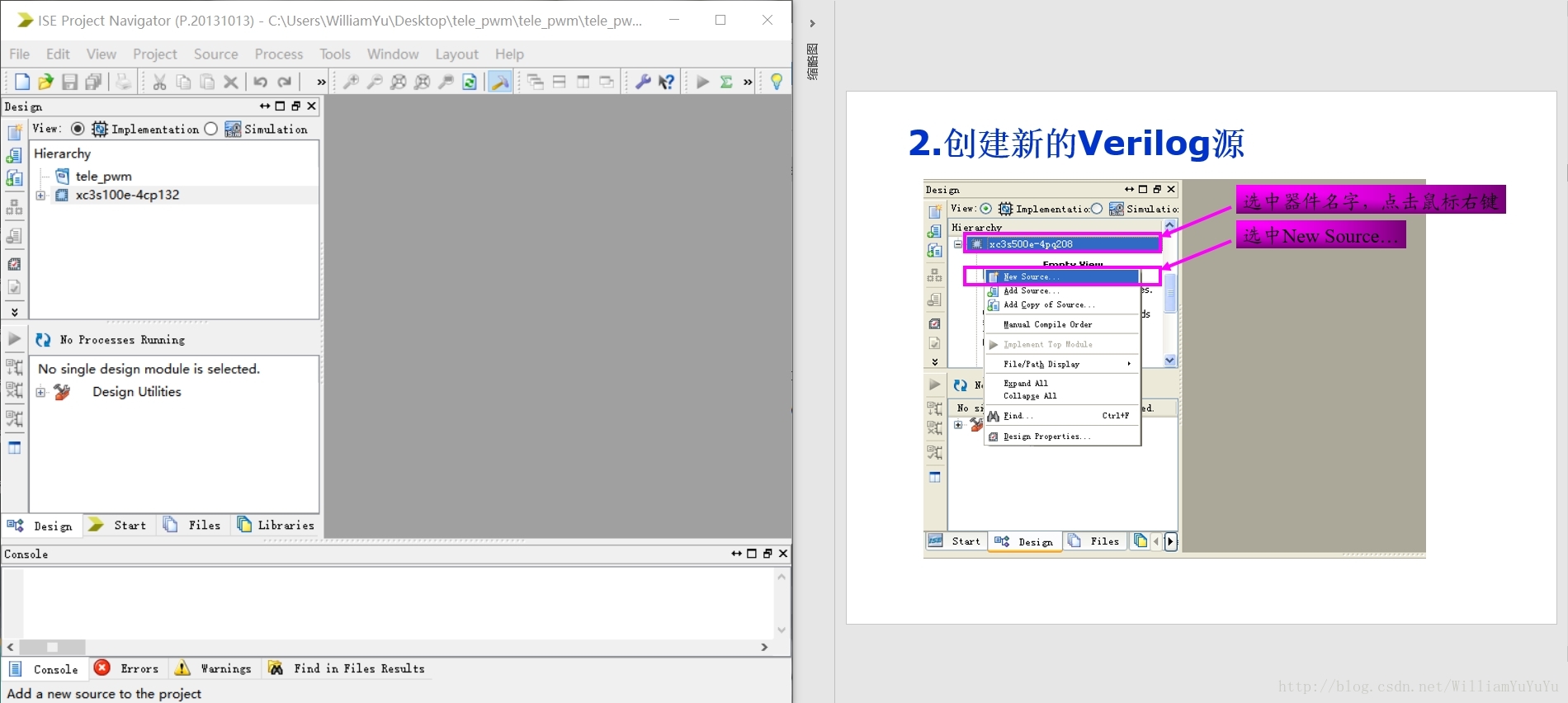The width and height of the screenshot is (1568, 703).
Task: Click the Redo arrow icon
Action: tap(285, 82)
